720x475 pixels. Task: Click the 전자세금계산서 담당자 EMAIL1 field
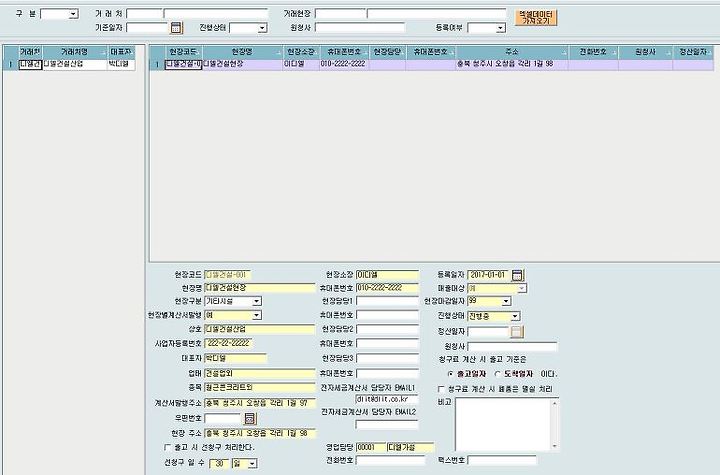click(387, 399)
